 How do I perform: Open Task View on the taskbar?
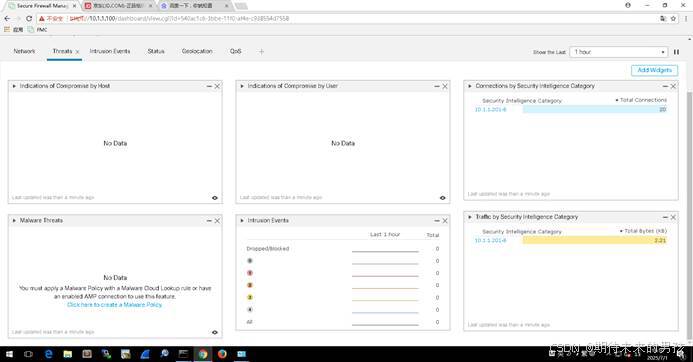pyautogui.click(x=28, y=354)
